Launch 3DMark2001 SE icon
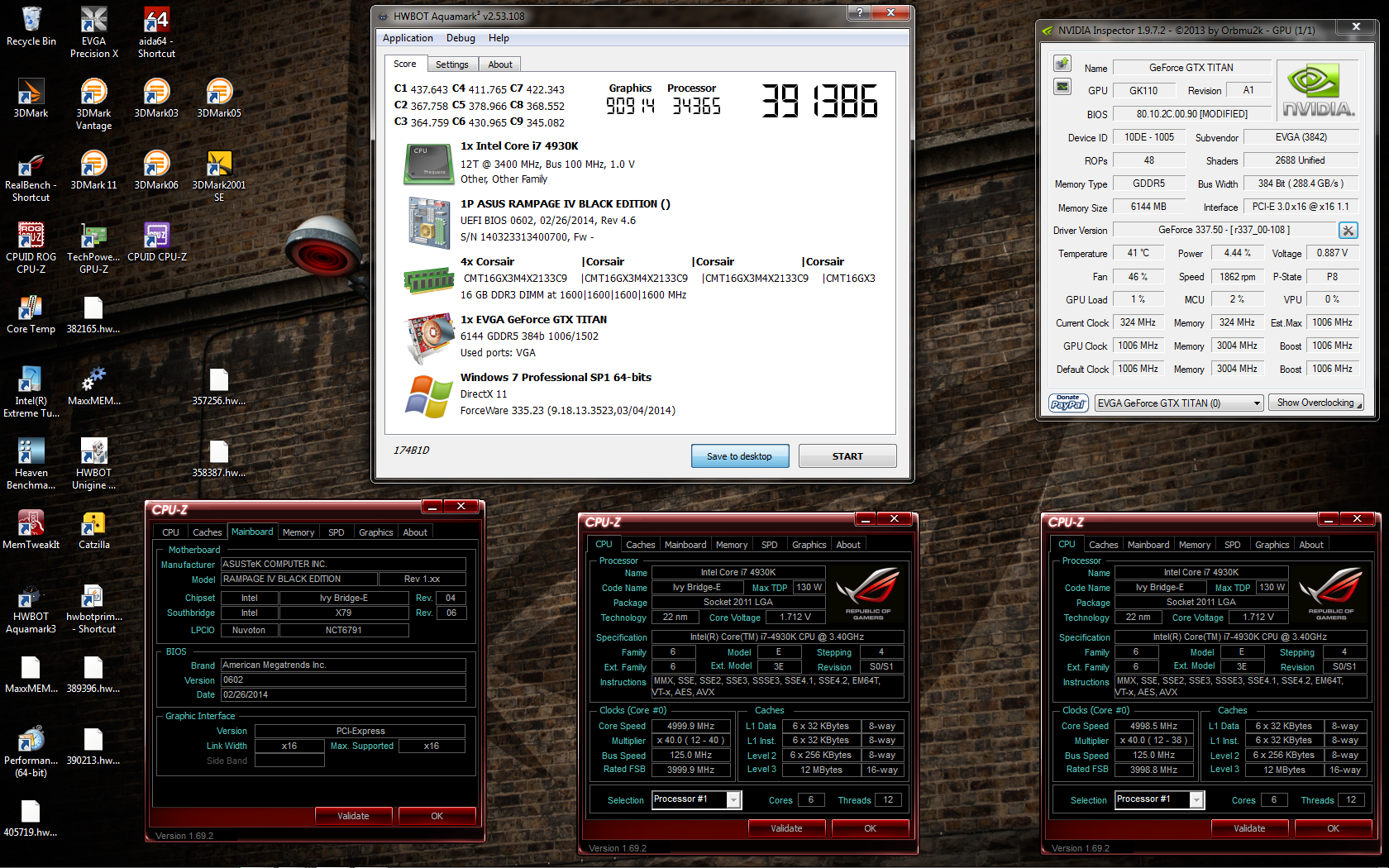The width and height of the screenshot is (1389, 868). click(219, 176)
